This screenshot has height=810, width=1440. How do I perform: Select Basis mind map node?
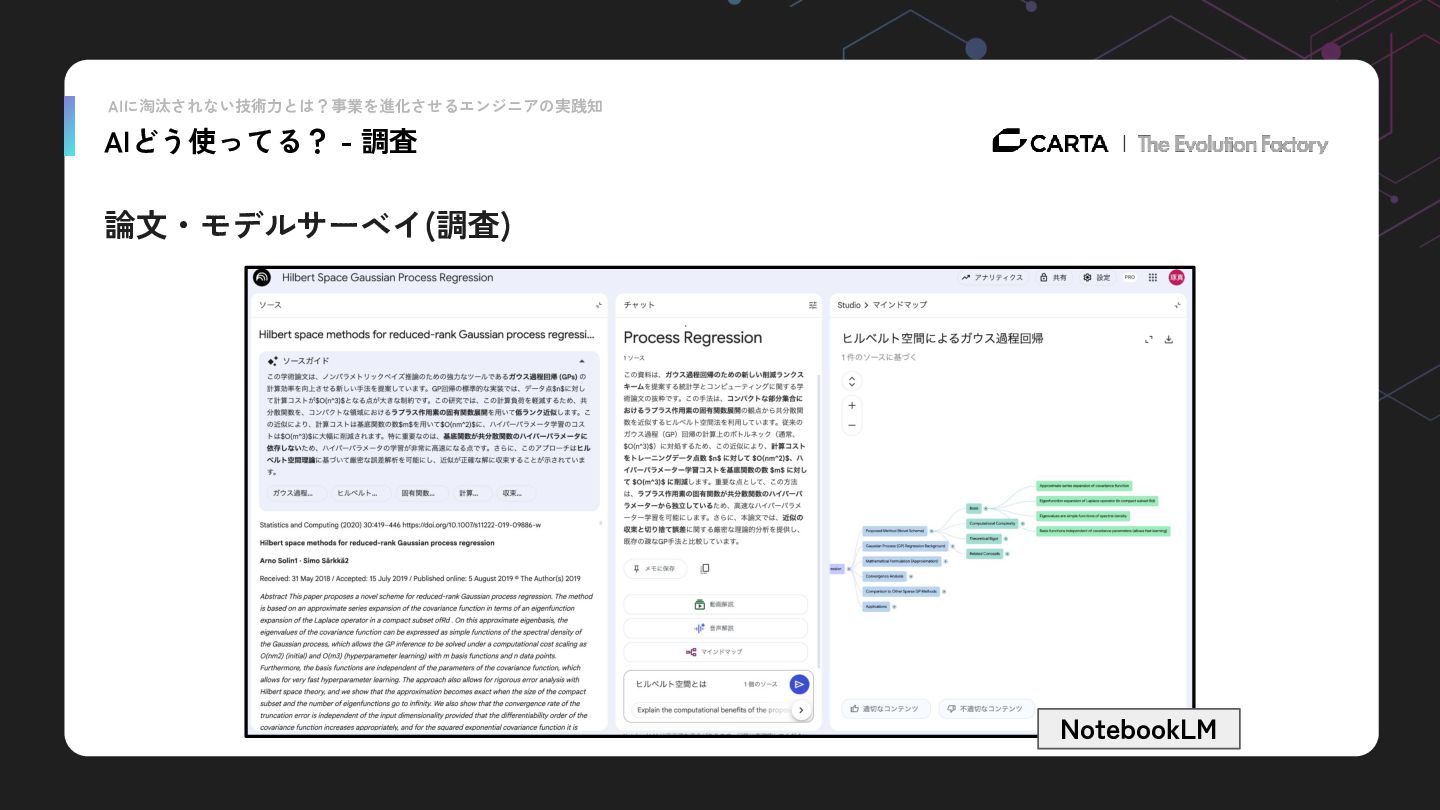(974, 509)
